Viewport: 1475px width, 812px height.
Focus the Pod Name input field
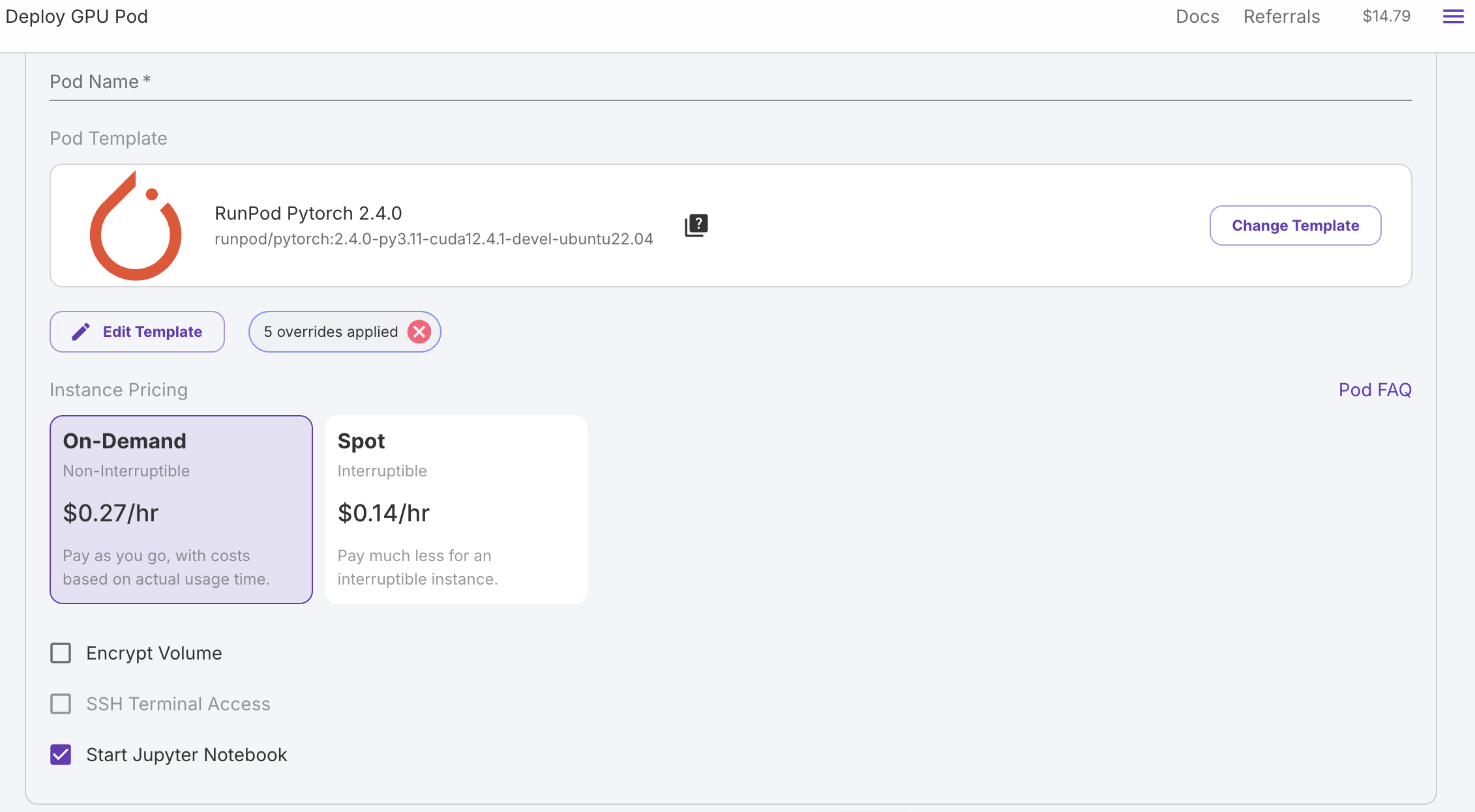coord(730,82)
